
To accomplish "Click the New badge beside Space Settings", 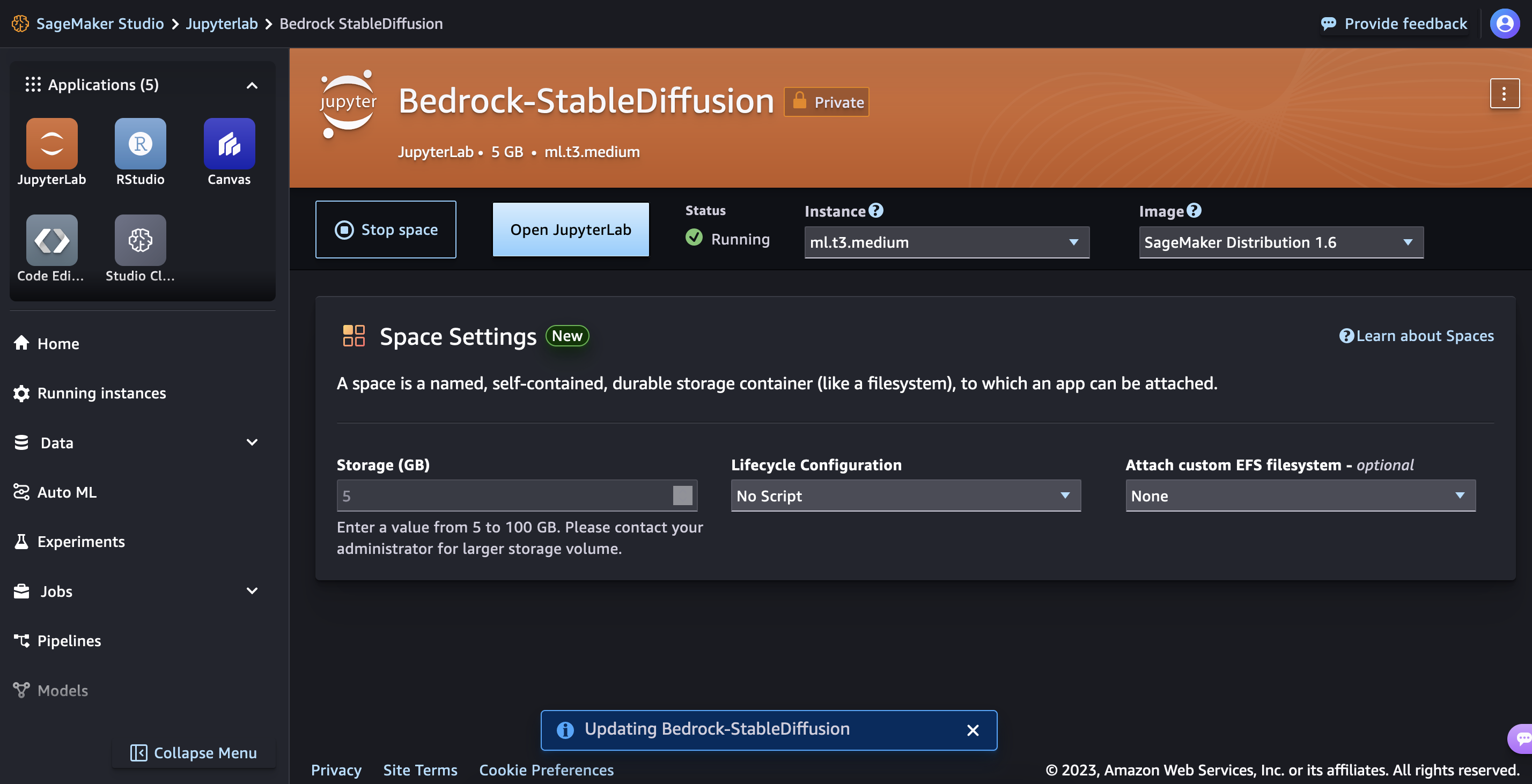I will 568,336.
